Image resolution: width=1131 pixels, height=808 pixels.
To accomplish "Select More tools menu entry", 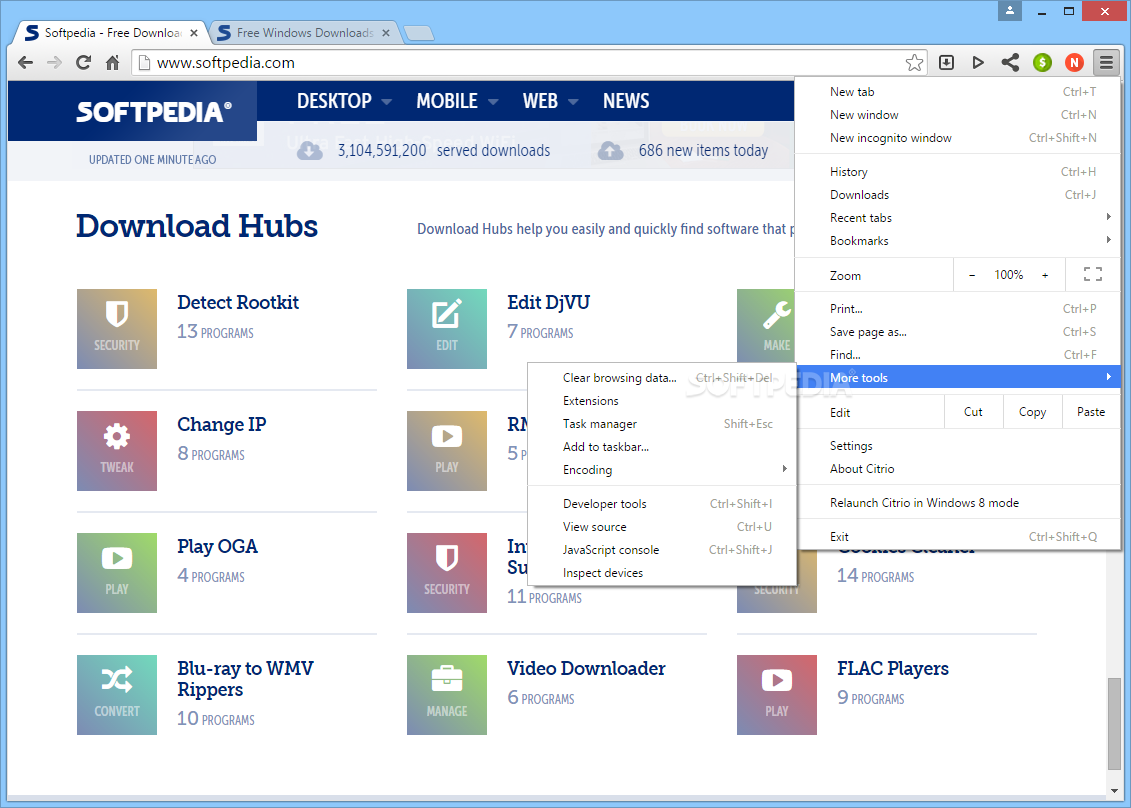I will [958, 377].
